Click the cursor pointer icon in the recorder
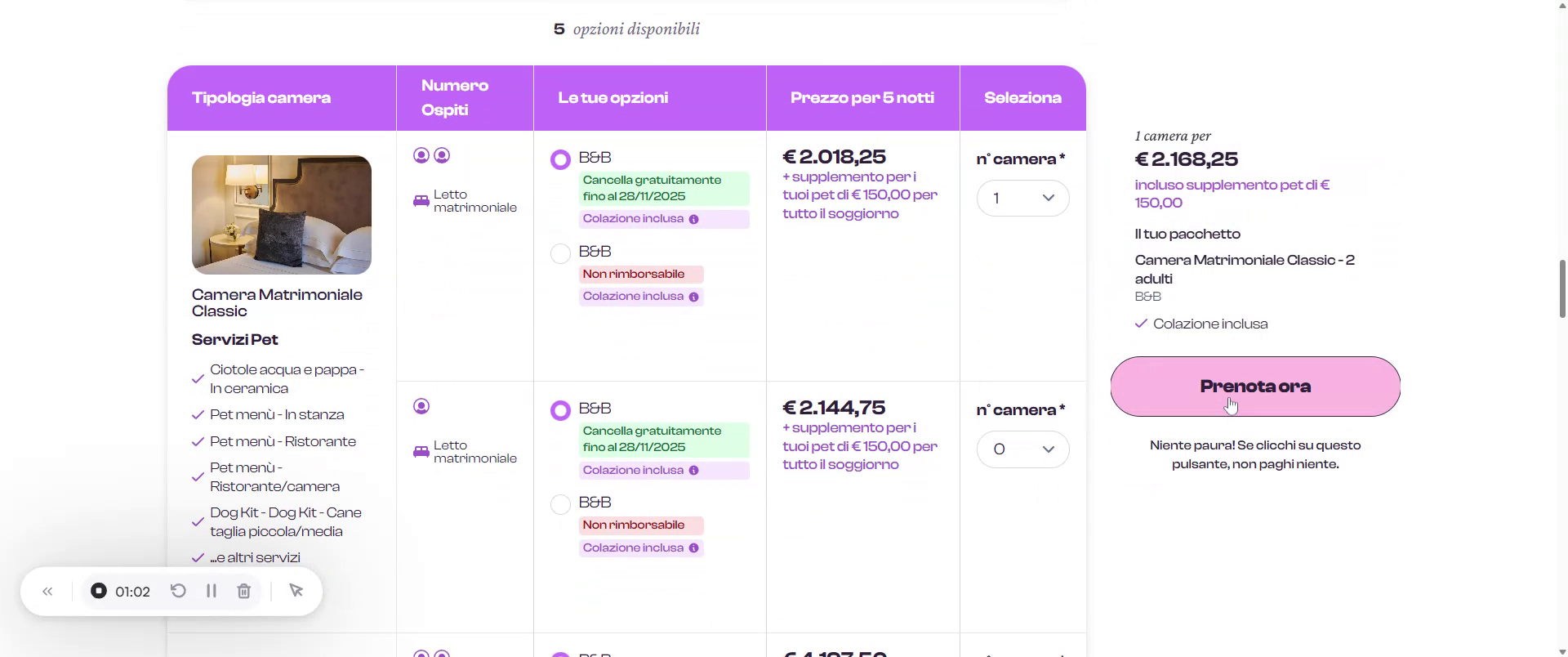The height and width of the screenshot is (657, 1568). pyautogui.click(x=296, y=591)
